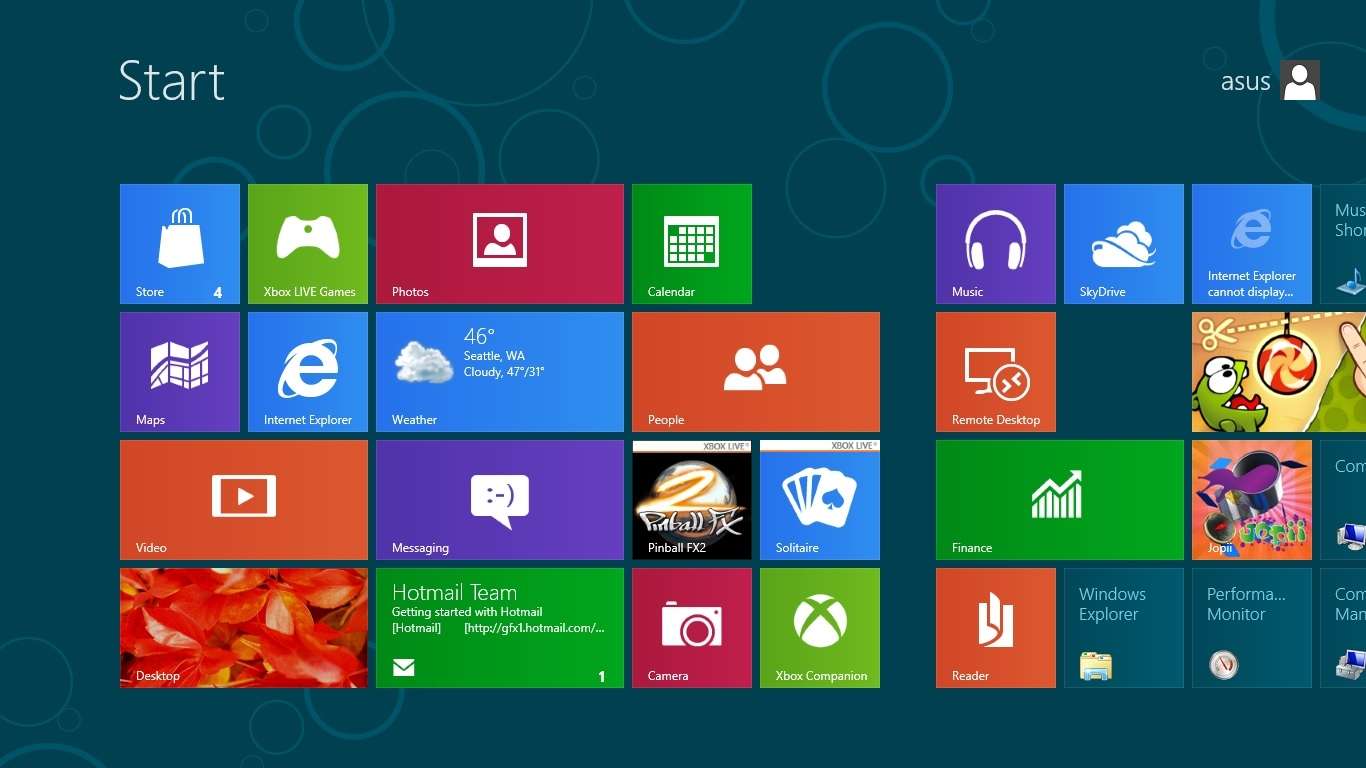
Task: Launch the Jopii paint bucket tile
Action: pyautogui.click(x=1252, y=500)
